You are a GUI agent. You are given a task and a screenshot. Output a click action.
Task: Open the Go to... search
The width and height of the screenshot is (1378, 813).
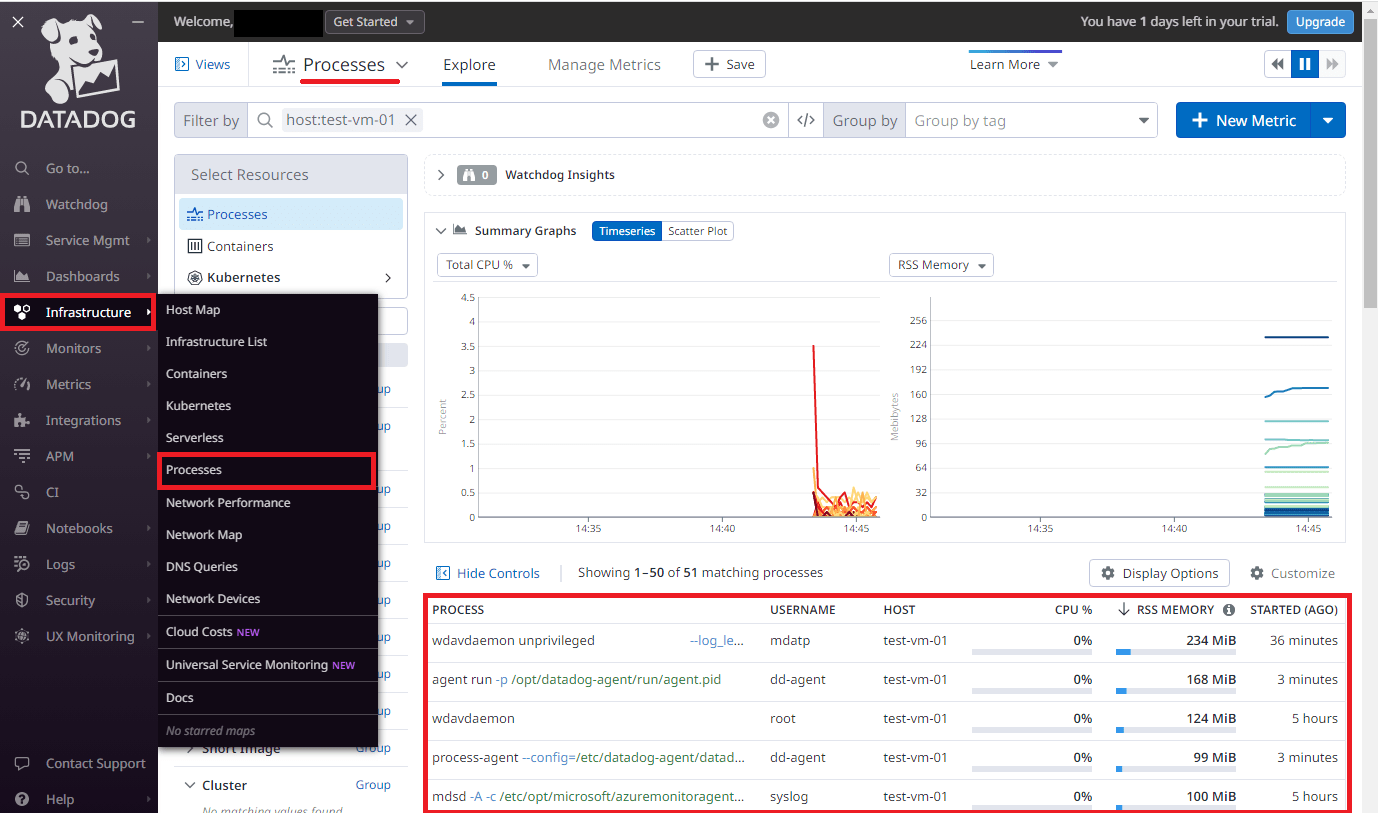point(67,168)
